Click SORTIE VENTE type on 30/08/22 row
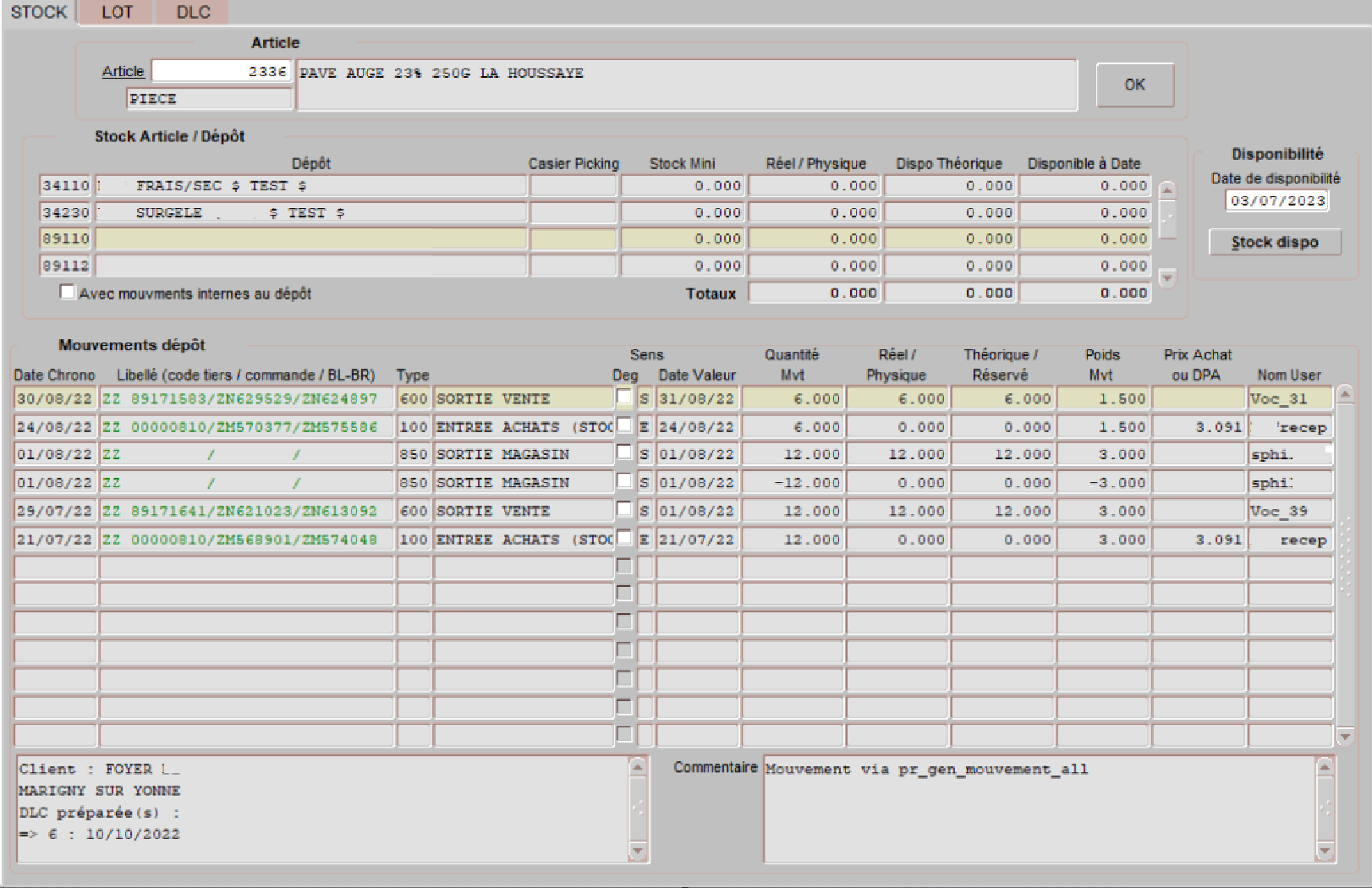1372x888 pixels. click(x=524, y=398)
